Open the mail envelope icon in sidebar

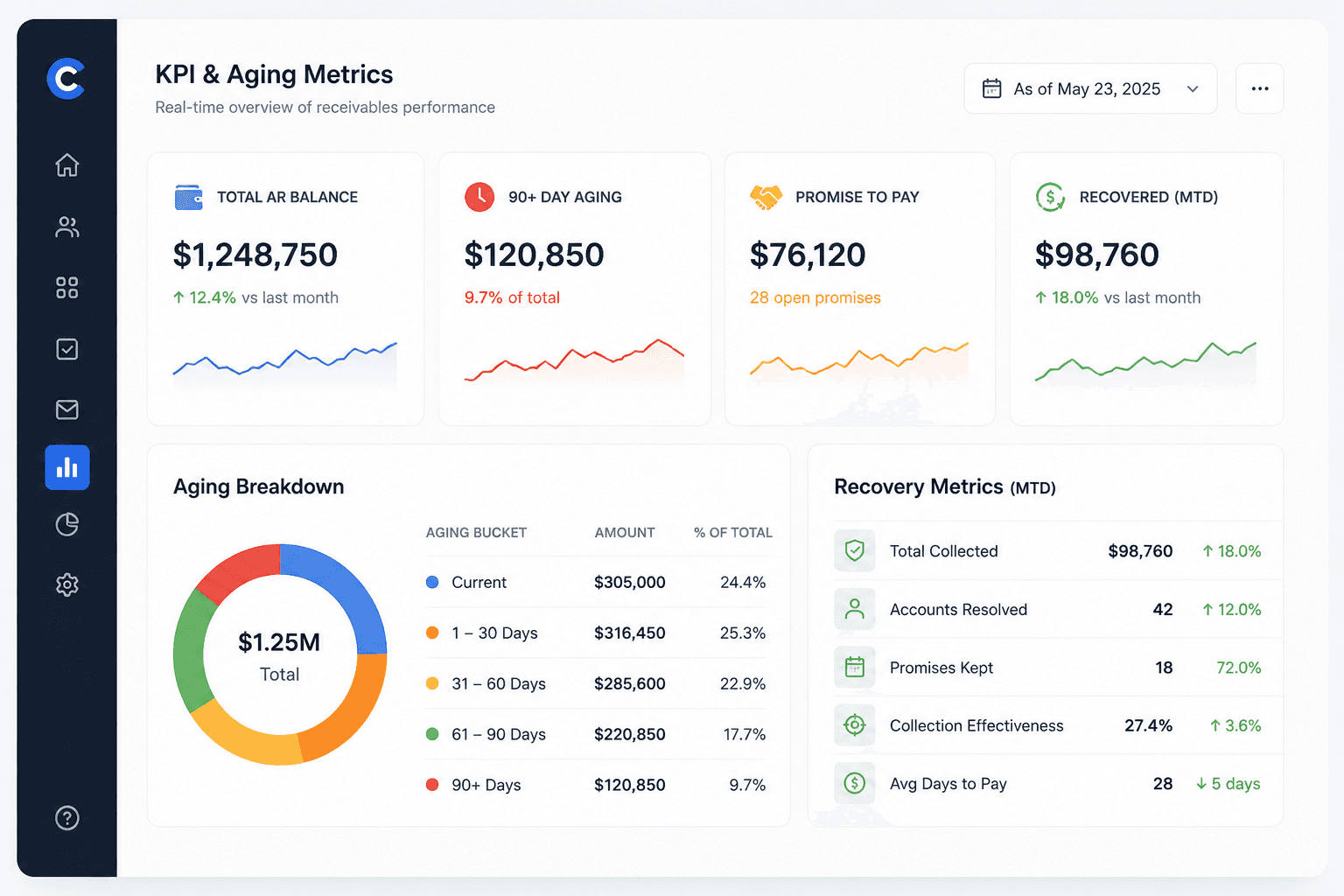66,409
